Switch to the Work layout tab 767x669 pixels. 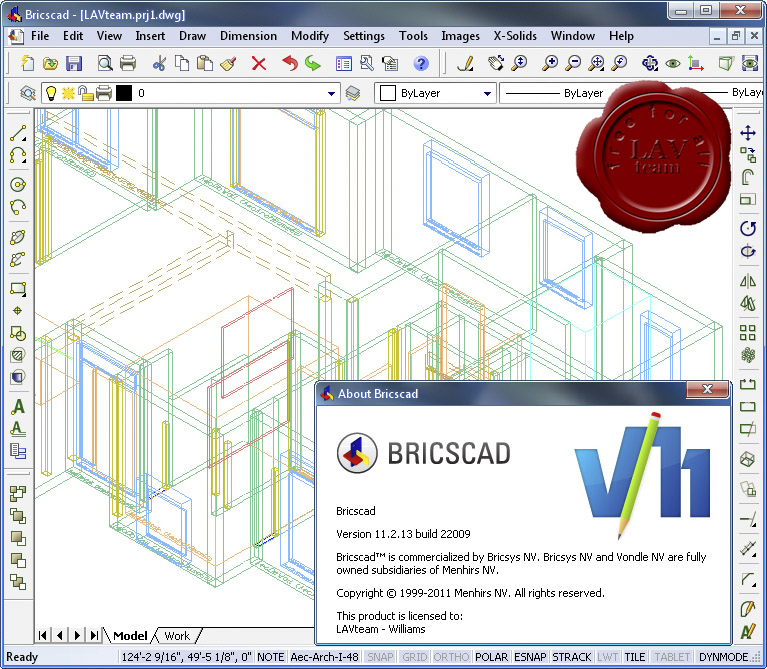coord(177,636)
